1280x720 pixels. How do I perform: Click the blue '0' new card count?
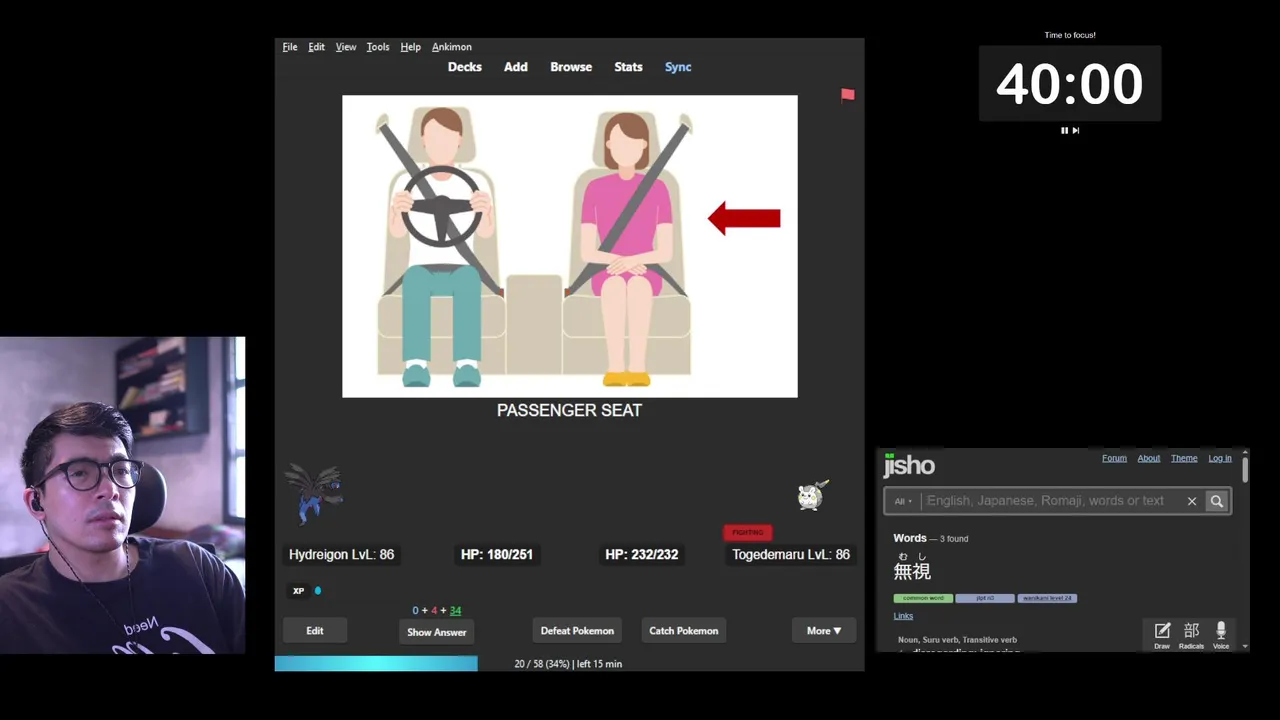pos(416,611)
